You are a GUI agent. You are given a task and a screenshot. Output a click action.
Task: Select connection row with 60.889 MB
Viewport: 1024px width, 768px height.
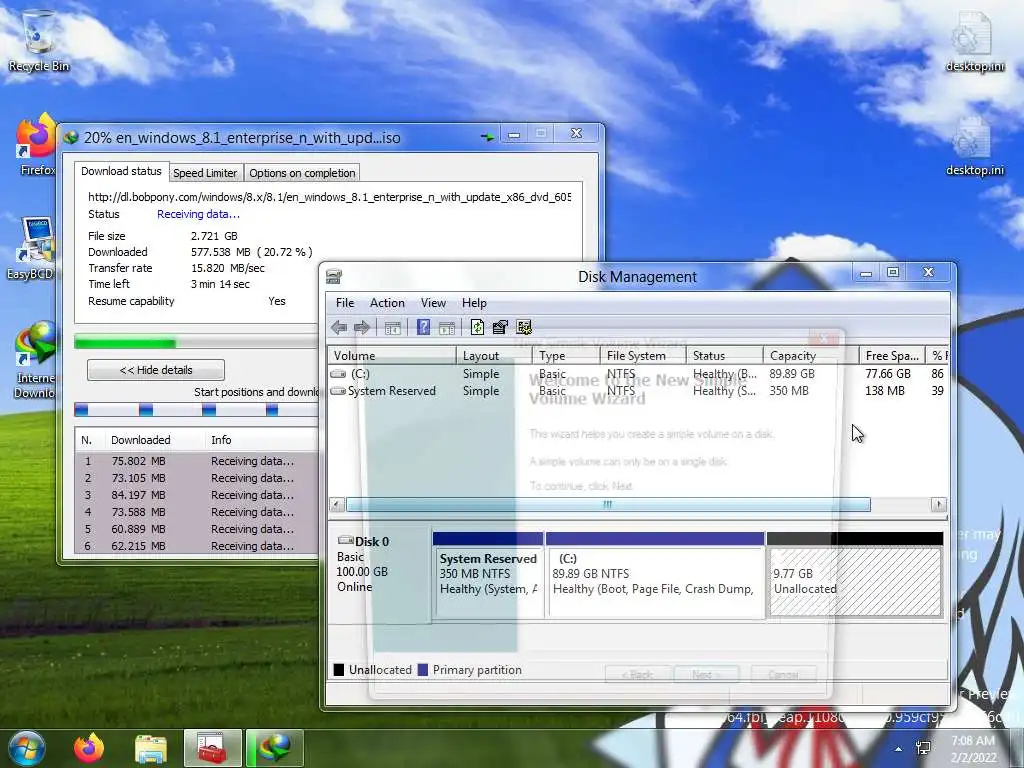pos(196,529)
